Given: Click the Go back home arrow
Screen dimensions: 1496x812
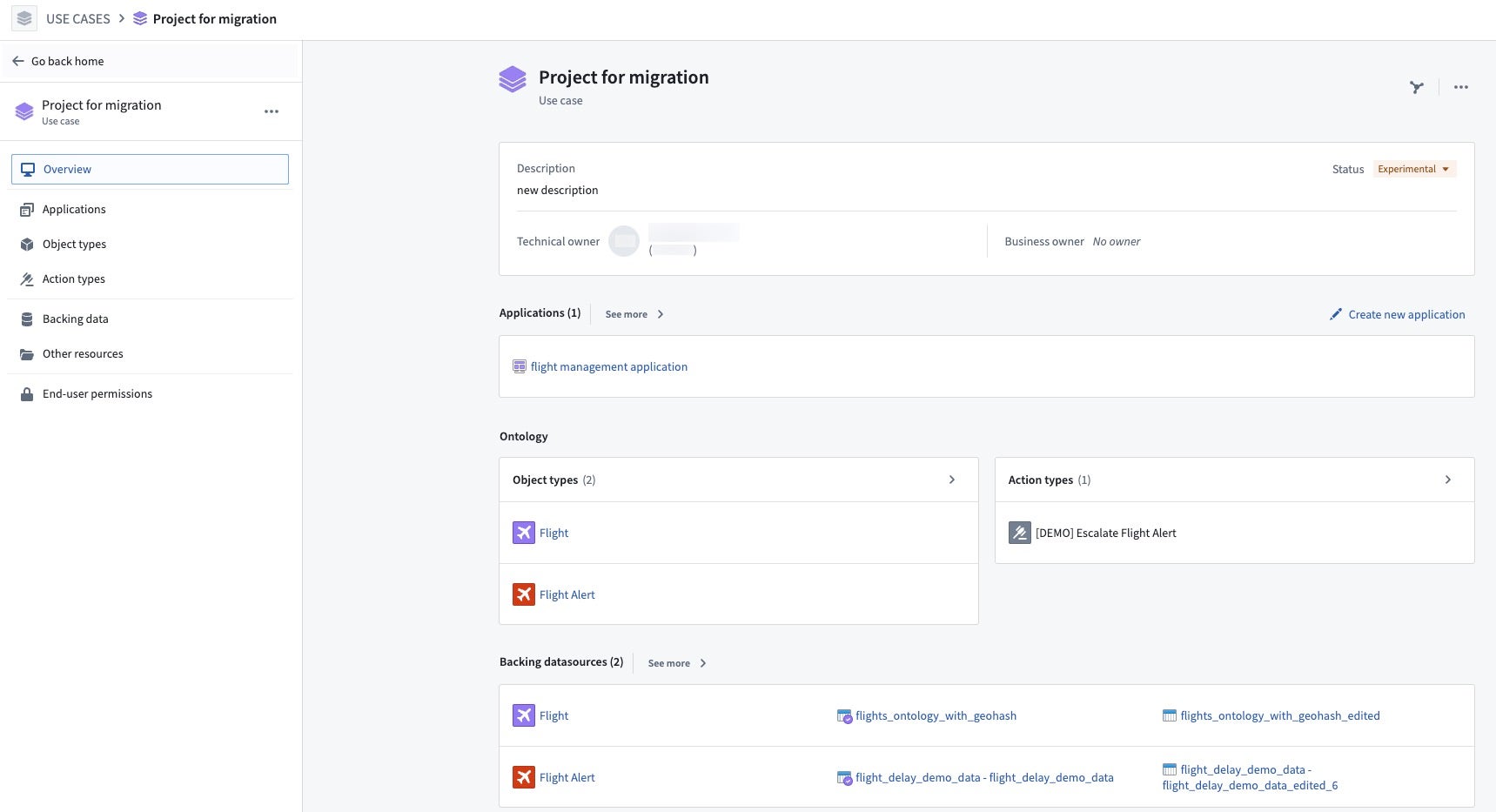Looking at the screenshot, I should 17,61.
